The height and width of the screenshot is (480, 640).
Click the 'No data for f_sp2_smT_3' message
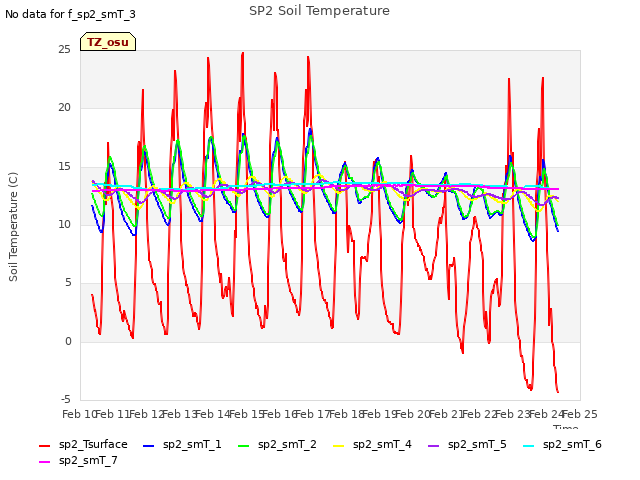coord(70,14)
